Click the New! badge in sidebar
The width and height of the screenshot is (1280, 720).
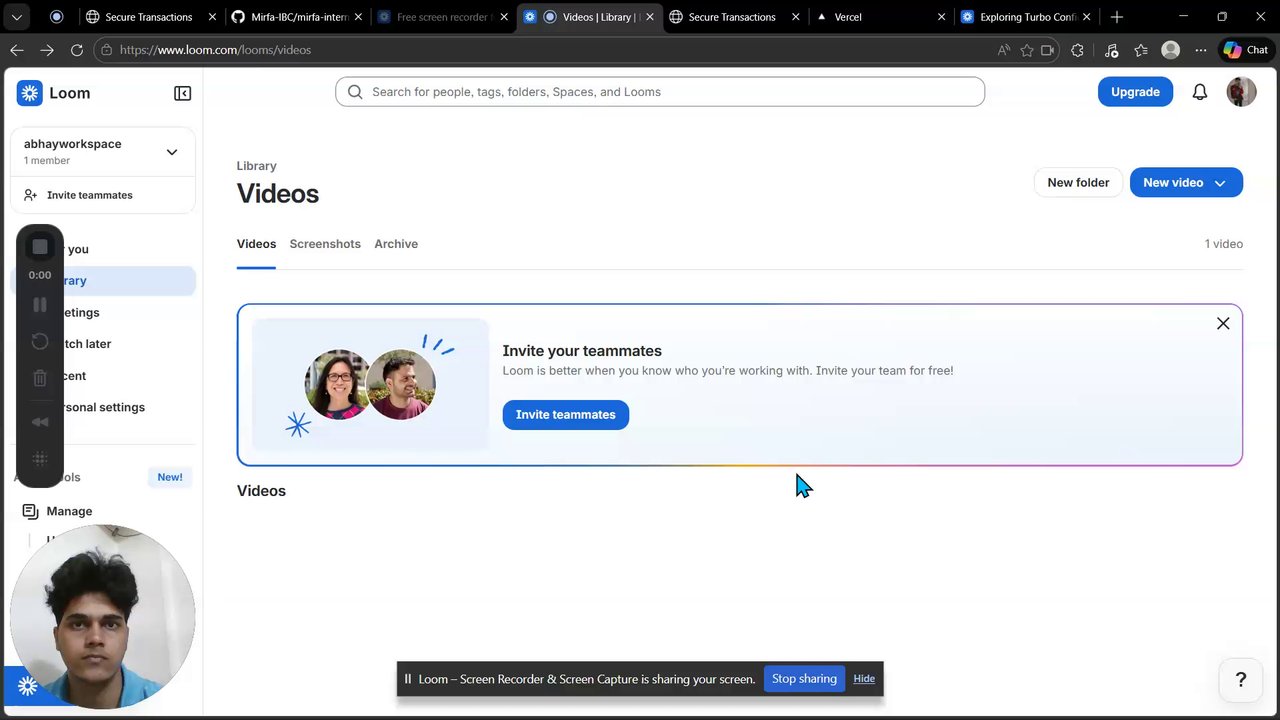pos(170,477)
